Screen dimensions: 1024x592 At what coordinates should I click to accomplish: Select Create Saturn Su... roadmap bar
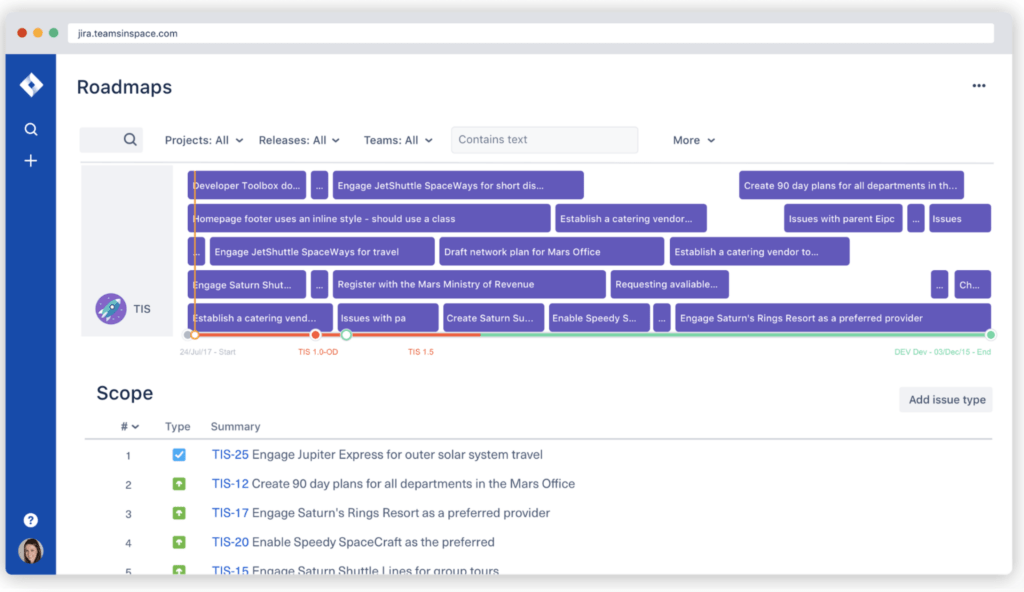(x=494, y=318)
